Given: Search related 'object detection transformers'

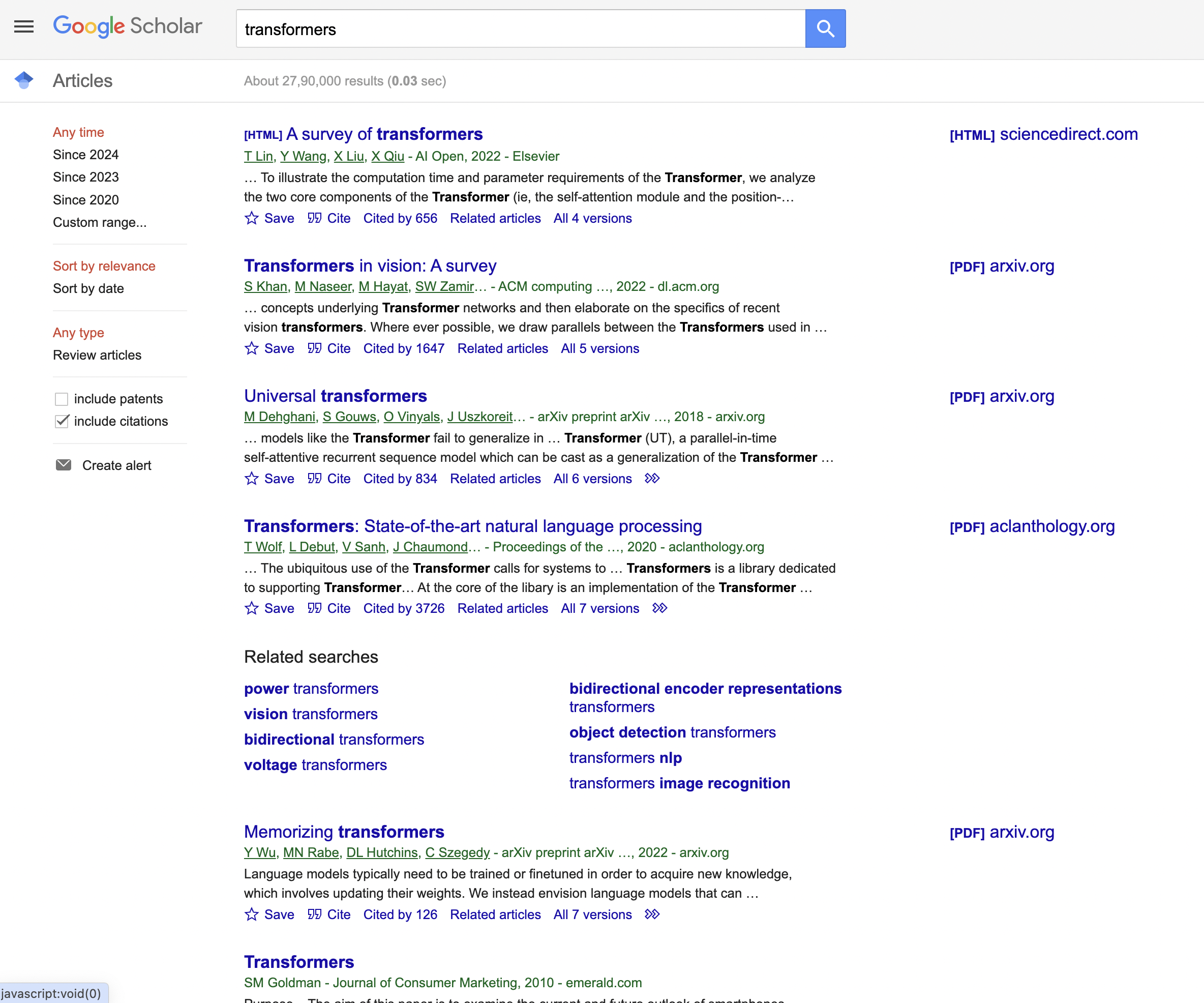Looking at the screenshot, I should coord(673,732).
